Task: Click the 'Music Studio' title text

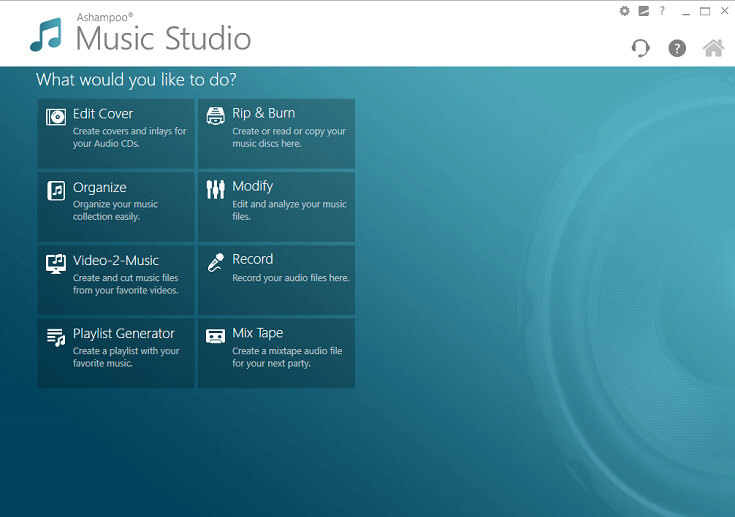Action: click(x=163, y=38)
